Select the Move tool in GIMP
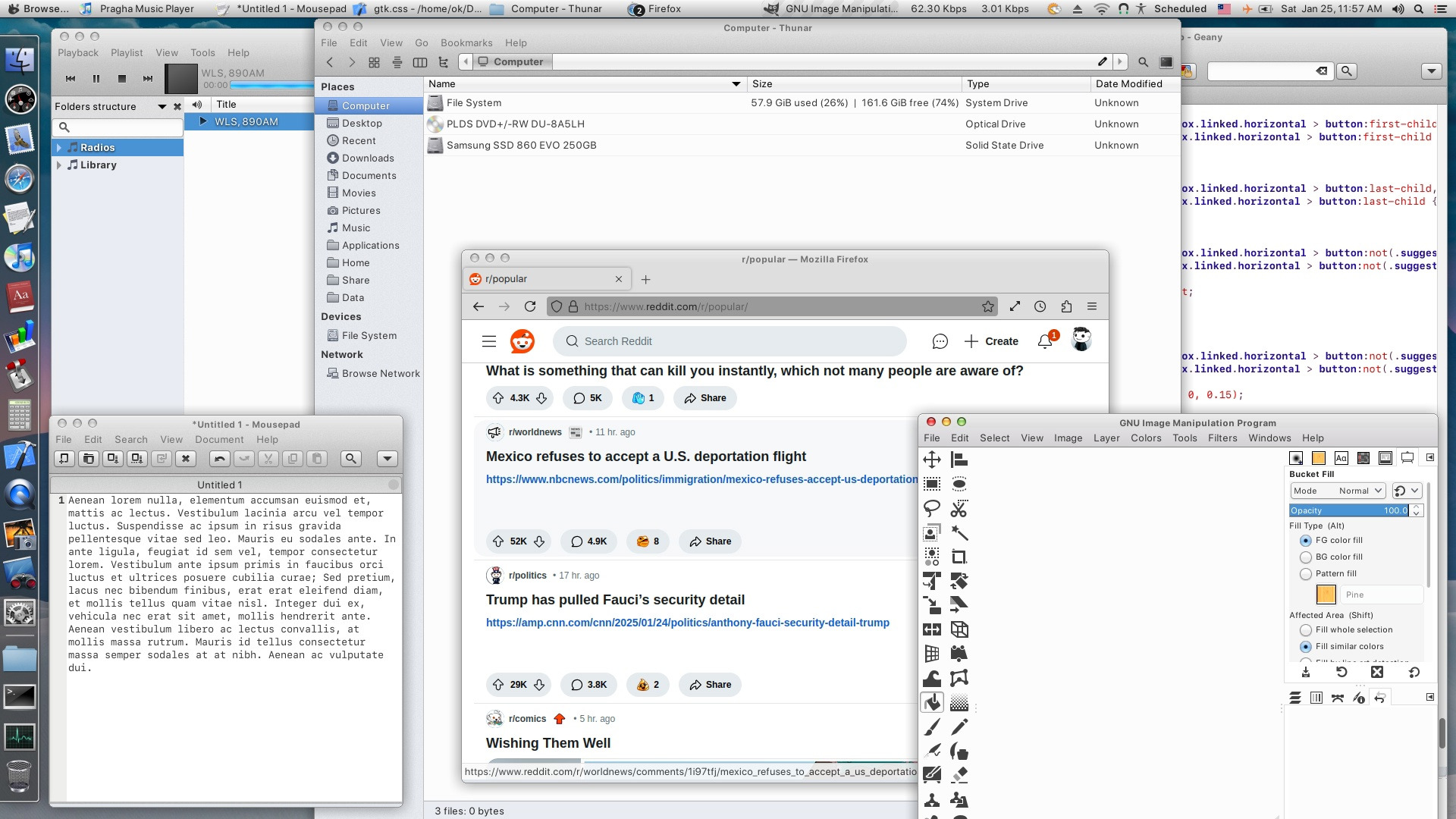Image resolution: width=1456 pixels, height=819 pixels. (x=931, y=460)
